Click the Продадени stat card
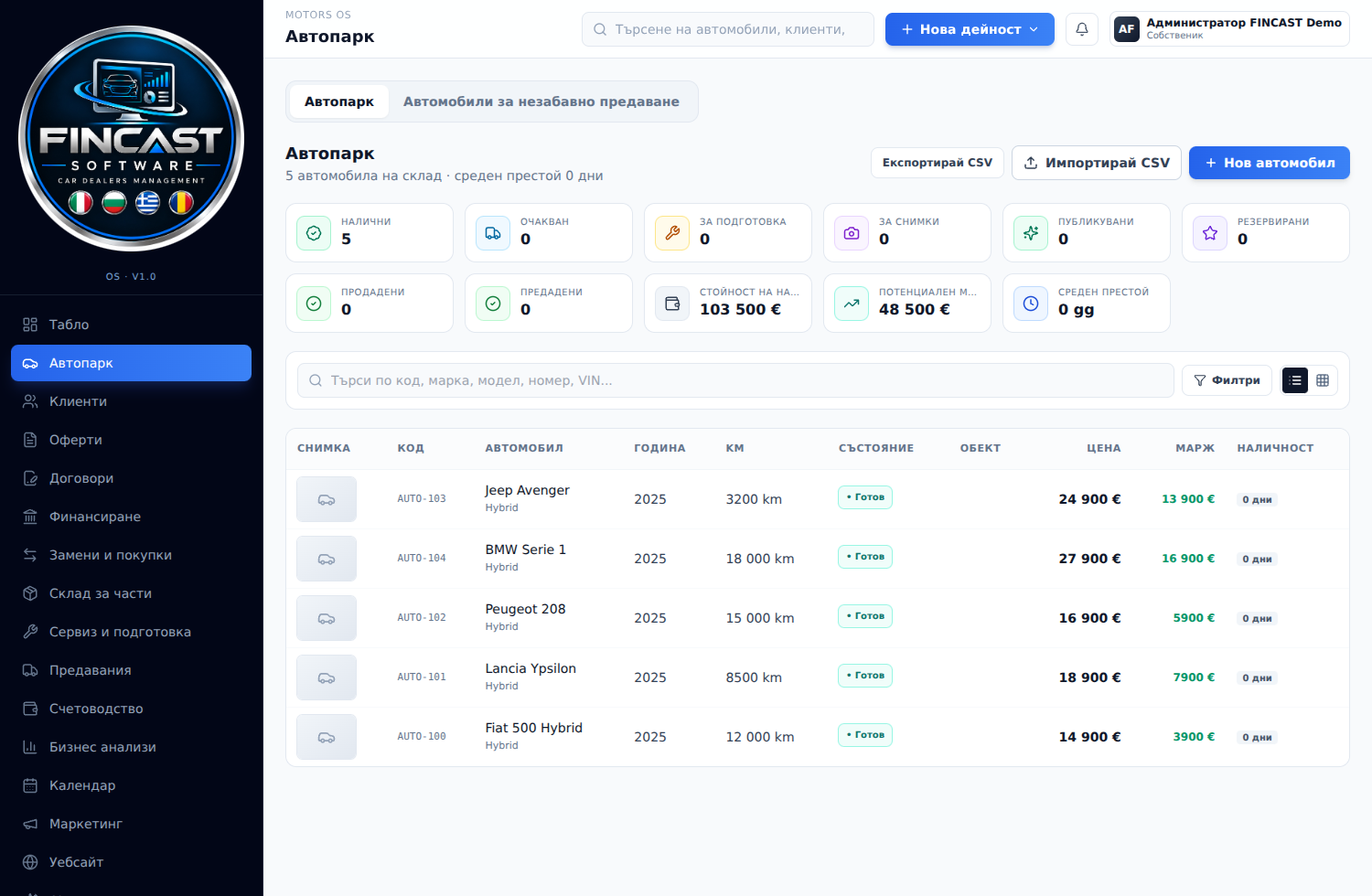This screenshot has height=896, width=1372. 370,304
